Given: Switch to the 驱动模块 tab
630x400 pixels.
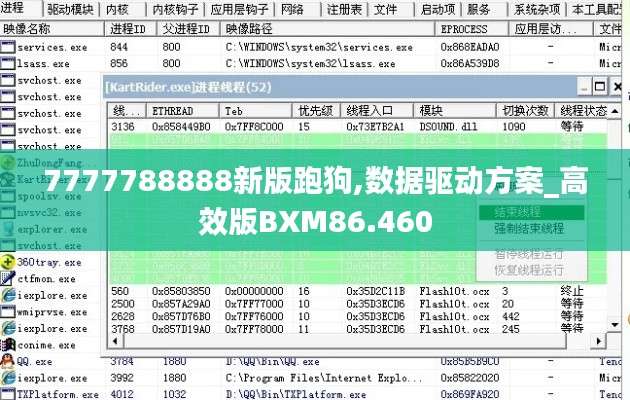Looking at the screenshot, I should click(70, 9).
